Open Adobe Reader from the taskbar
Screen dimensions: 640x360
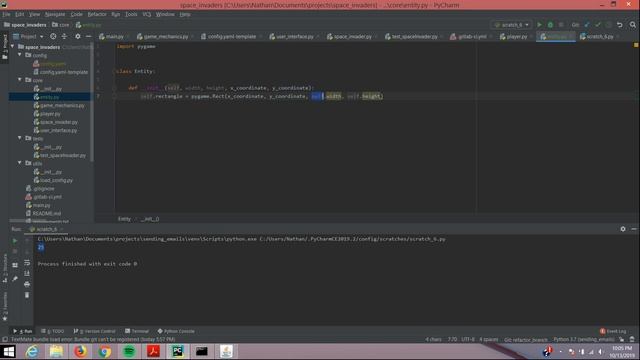pyautogui.click(x=153, y=351)
